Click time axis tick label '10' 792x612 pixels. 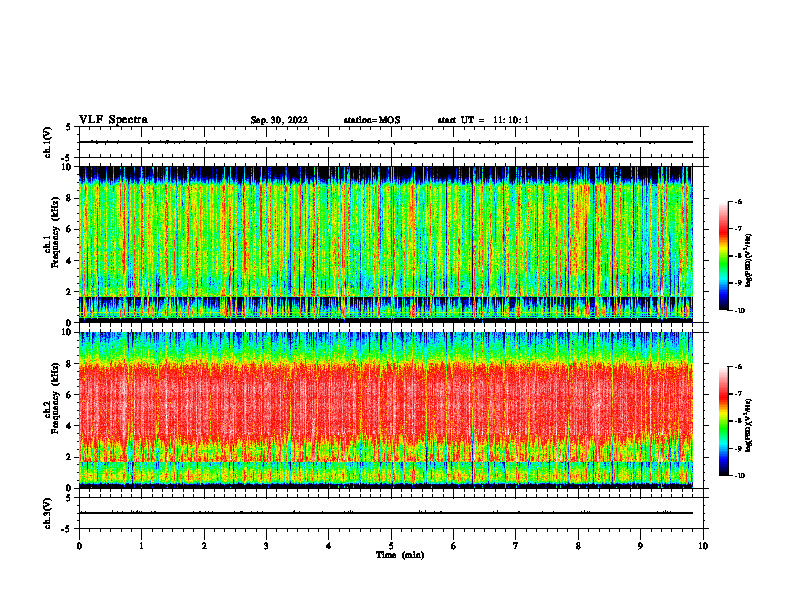point(703,546)
